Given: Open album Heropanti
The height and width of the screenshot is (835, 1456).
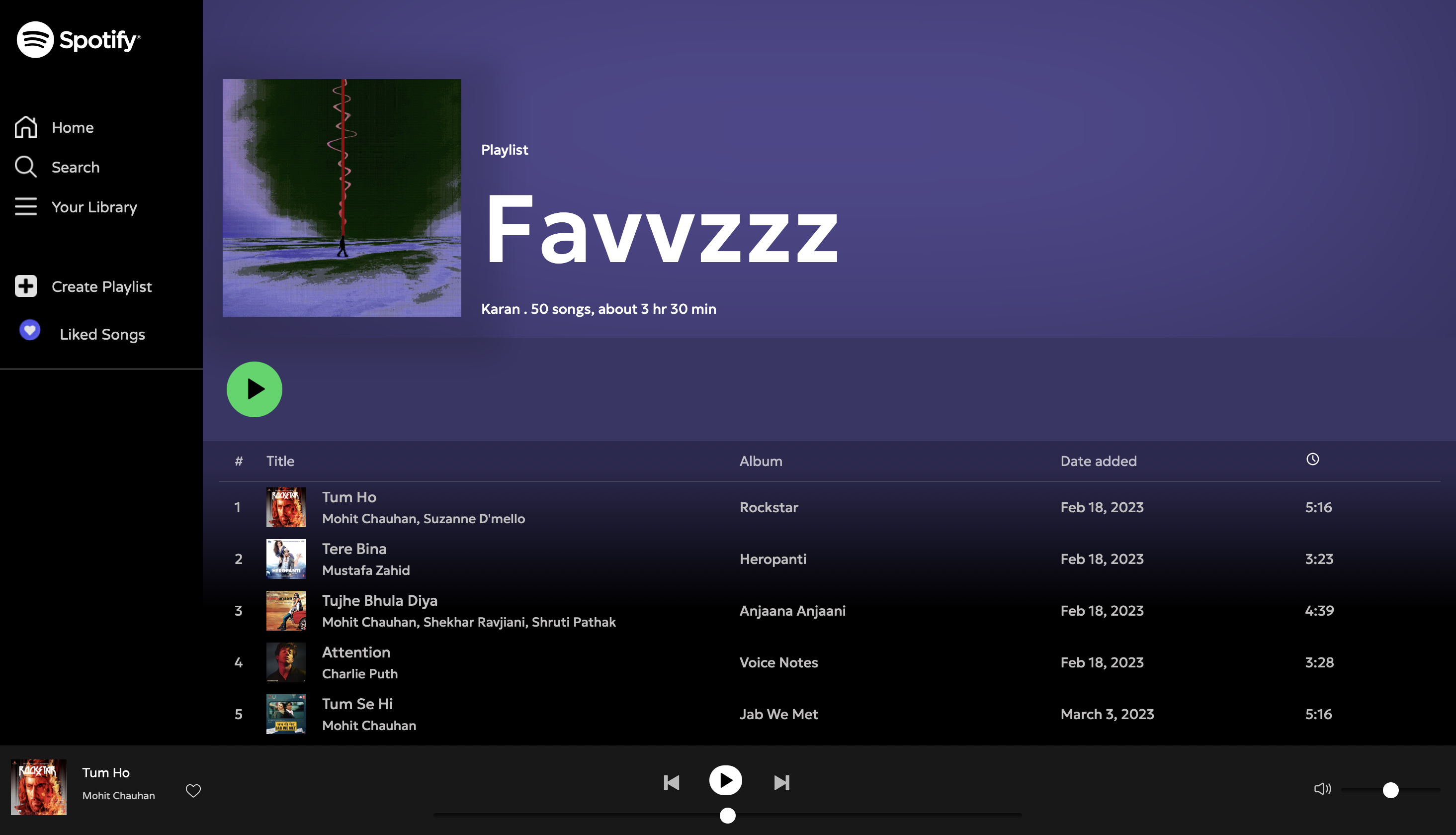Looking at the screenshot, I should click(x=772, y=559).
